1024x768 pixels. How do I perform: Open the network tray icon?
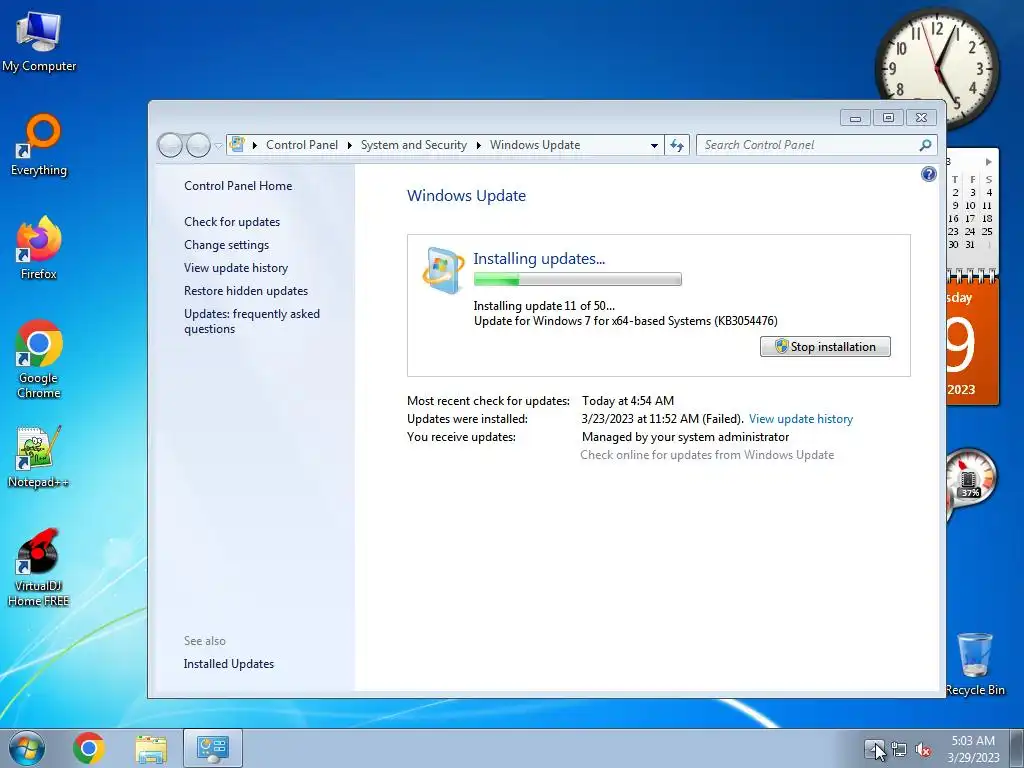tap(899, 750)
